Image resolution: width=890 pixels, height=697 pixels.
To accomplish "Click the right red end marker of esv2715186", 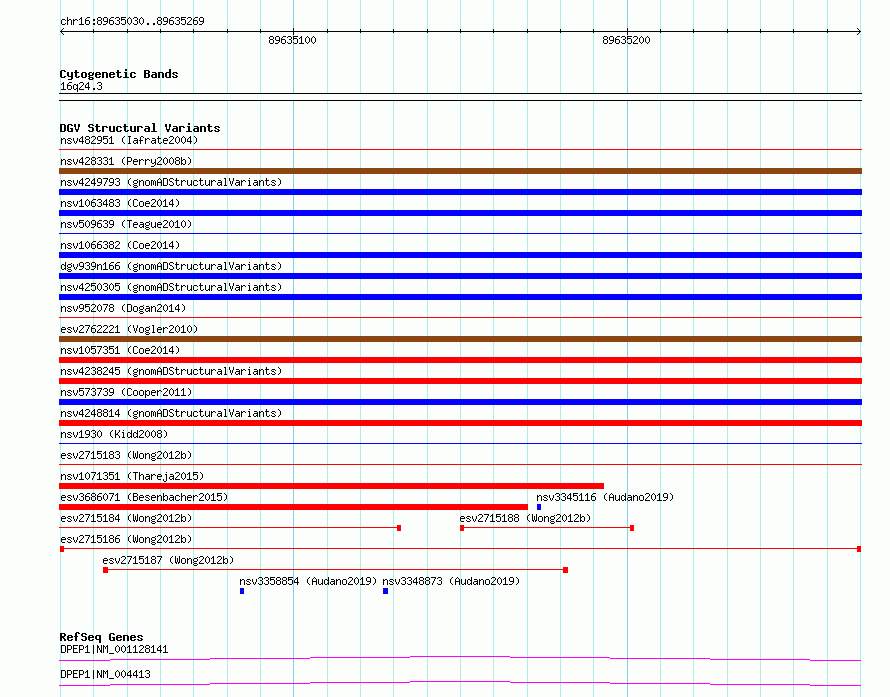I will click(x=859, y=549).
